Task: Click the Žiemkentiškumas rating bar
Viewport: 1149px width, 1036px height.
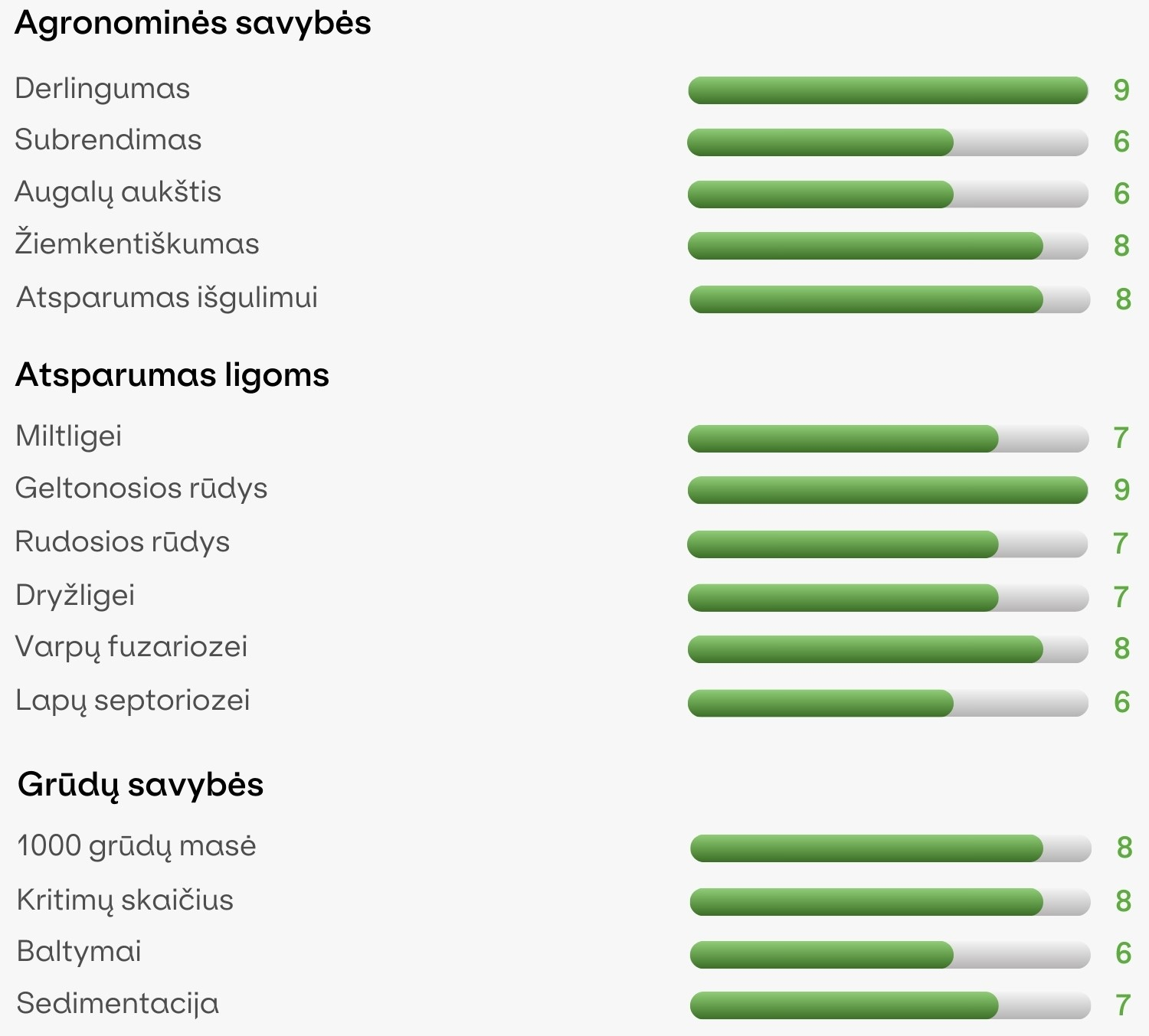Action: point(888,246)
